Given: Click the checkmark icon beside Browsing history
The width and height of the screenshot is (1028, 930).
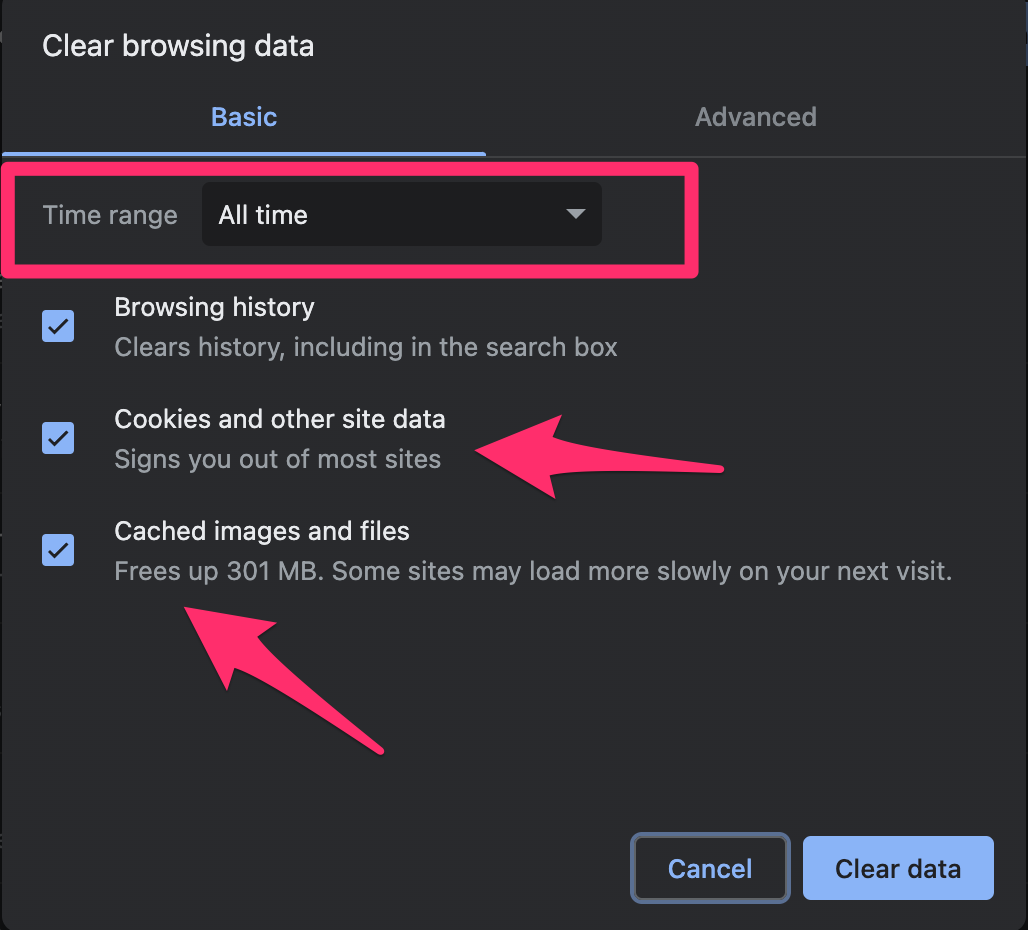Looking at the screenshot, I should [x=57, y=326].
